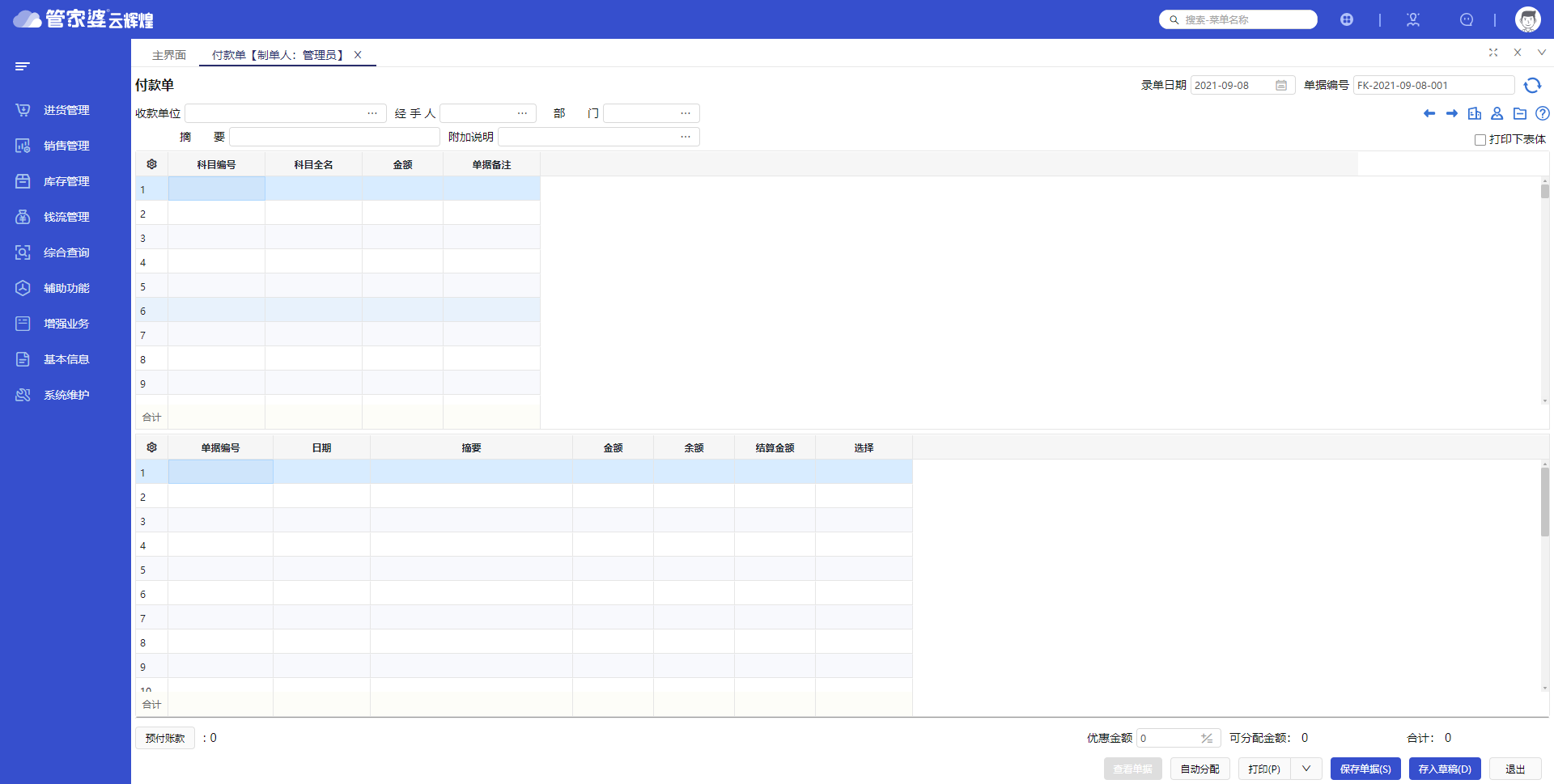Open the chat message icon in header
The height and width of the screenshot is (784, 1554).
(x=1467, y=19)
